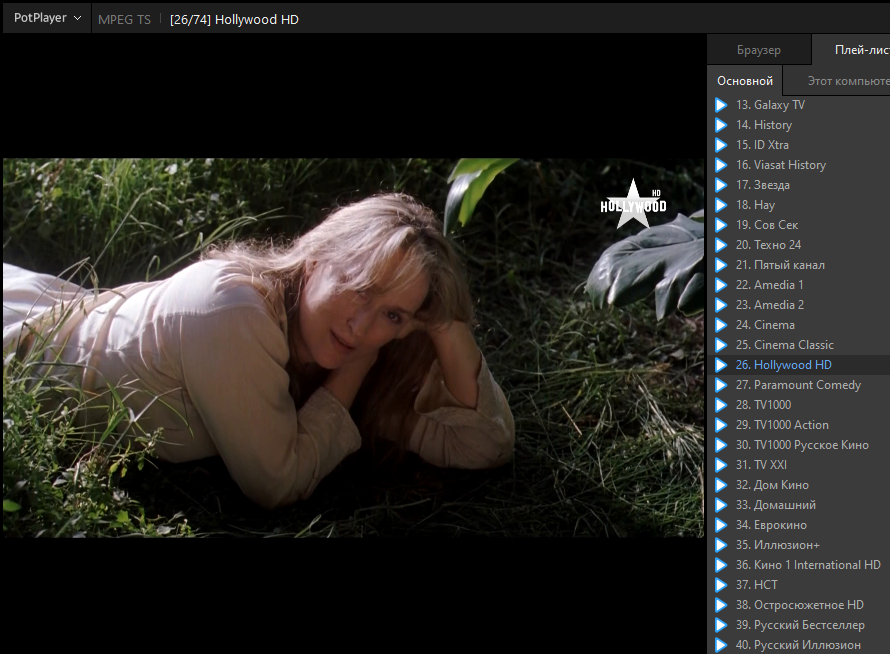
Task: Click play icon next to Кино 1 International HD
Action: coord(721,565)
